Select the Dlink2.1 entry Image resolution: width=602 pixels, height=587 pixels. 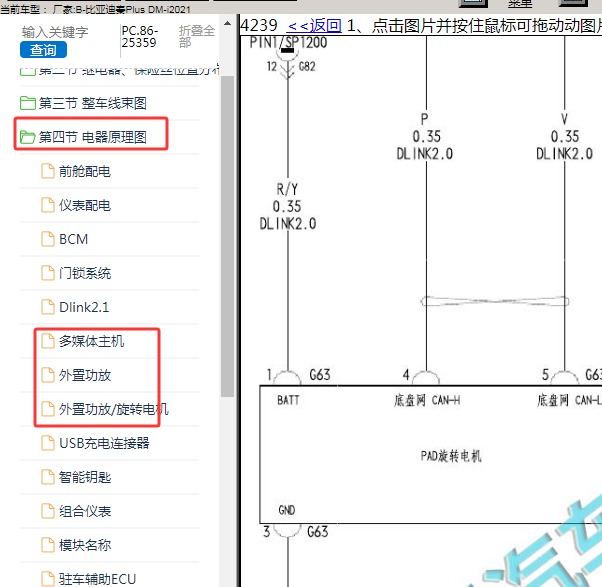coord(84,307)
